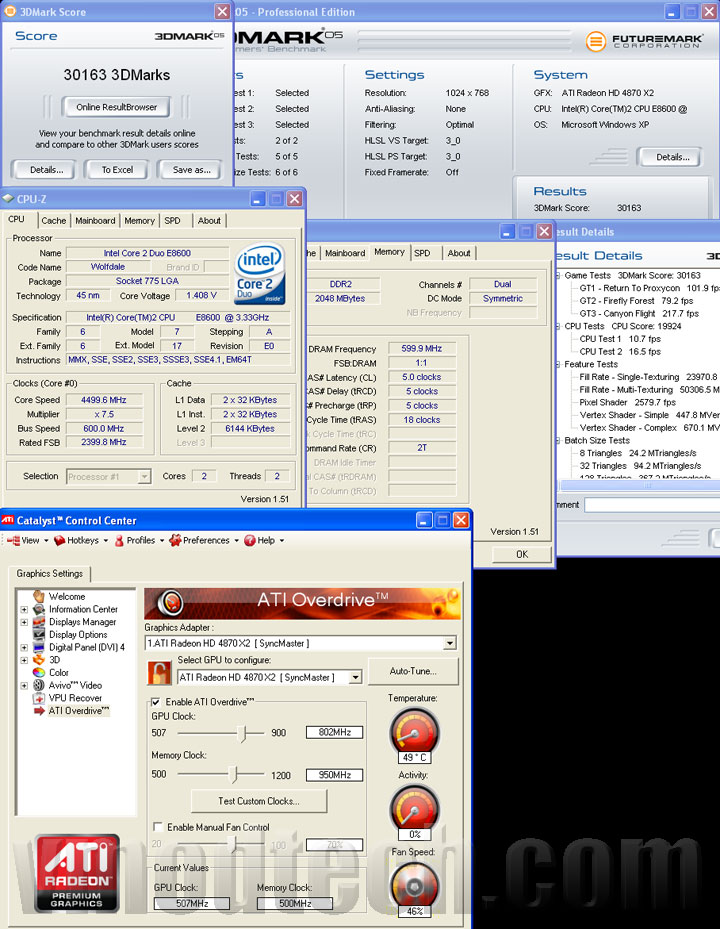This screenshot has width=720, height=929.
Task: Click Details button in 3DMark Score window
Action: [x=46, y=169]
